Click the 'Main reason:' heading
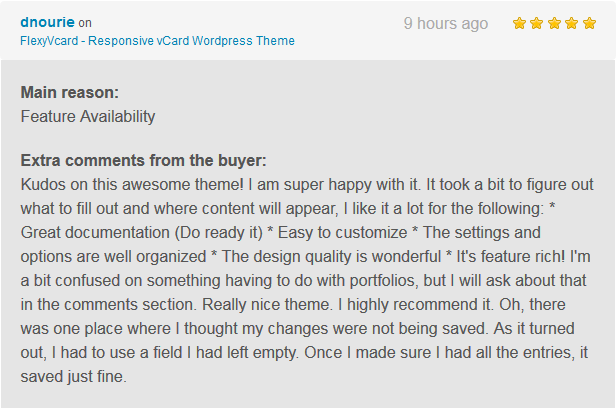The image size is (616, 408). tap(70, 93)
